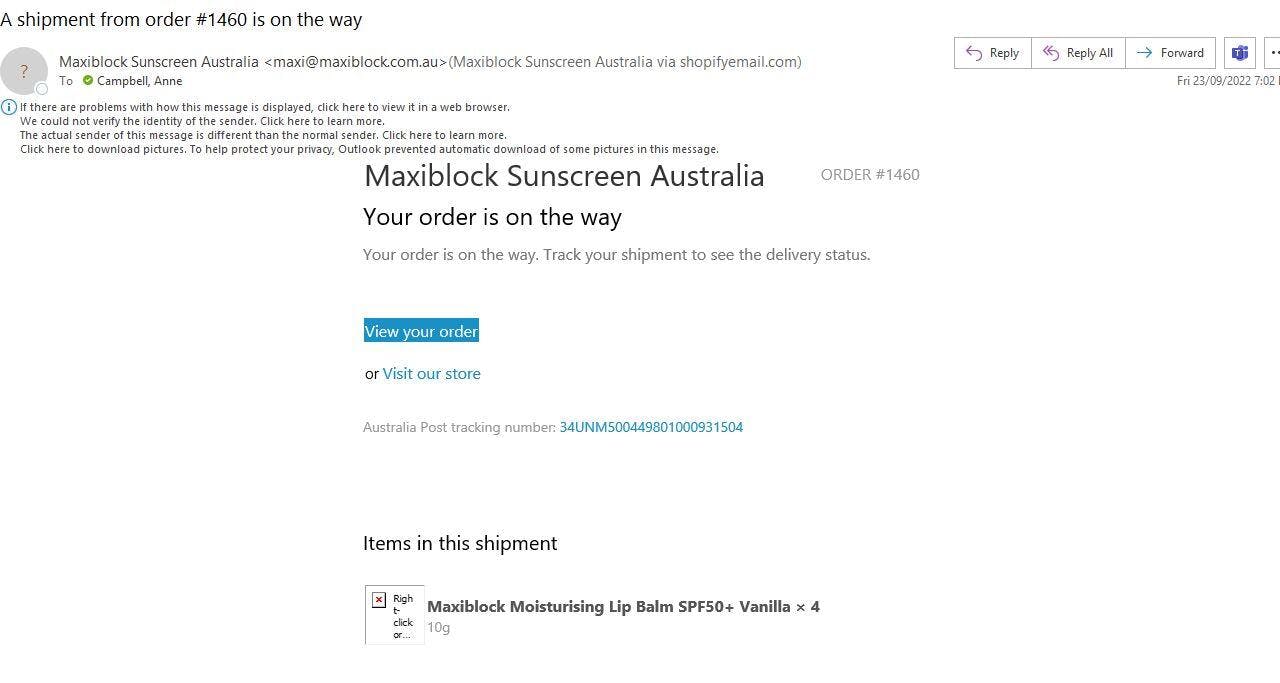Click message about viewing in web browser
Image resolution: width=1280 pixels, height=683 pixels.
tap(264, 107)
